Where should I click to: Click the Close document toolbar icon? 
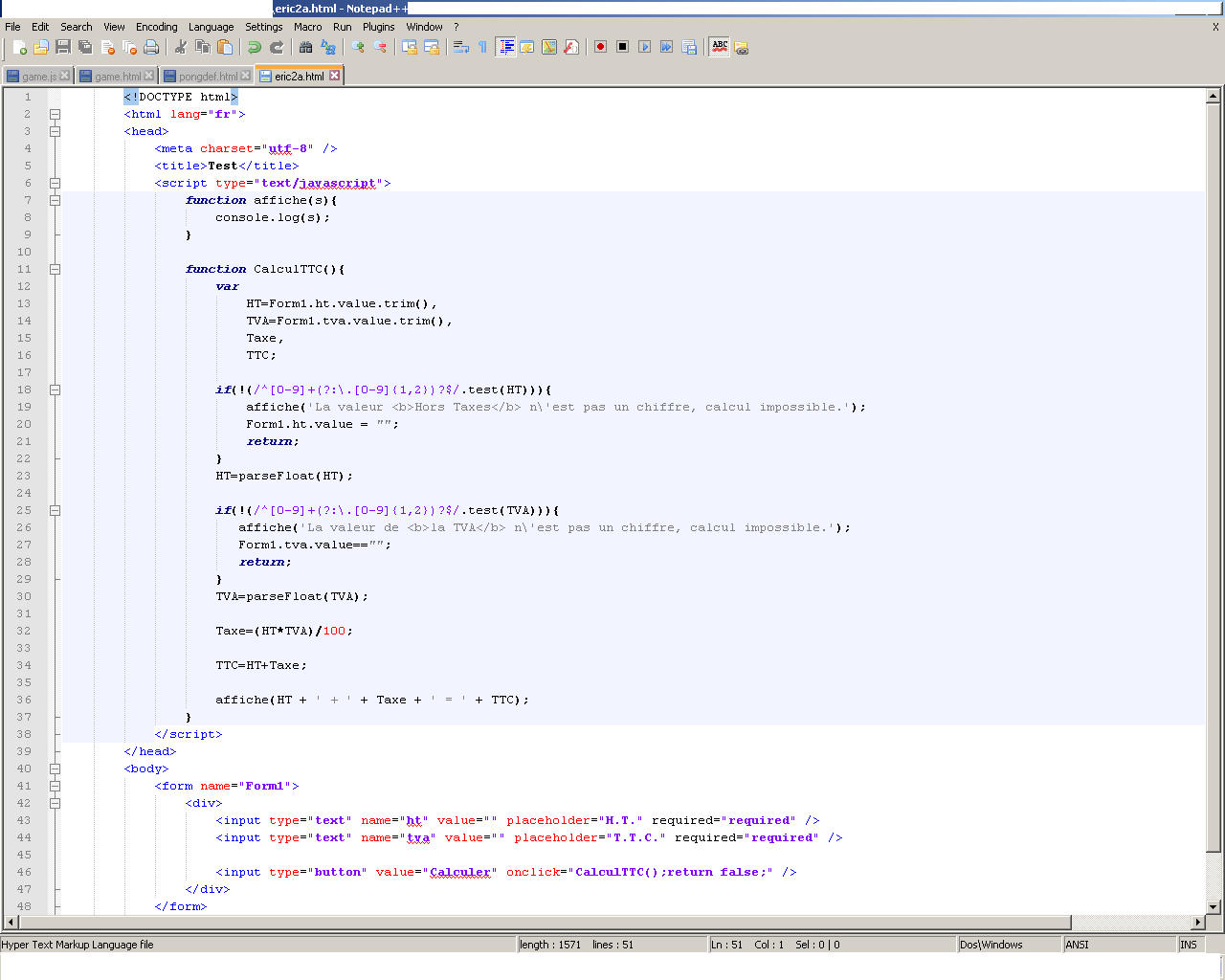(x=107, y=47)
